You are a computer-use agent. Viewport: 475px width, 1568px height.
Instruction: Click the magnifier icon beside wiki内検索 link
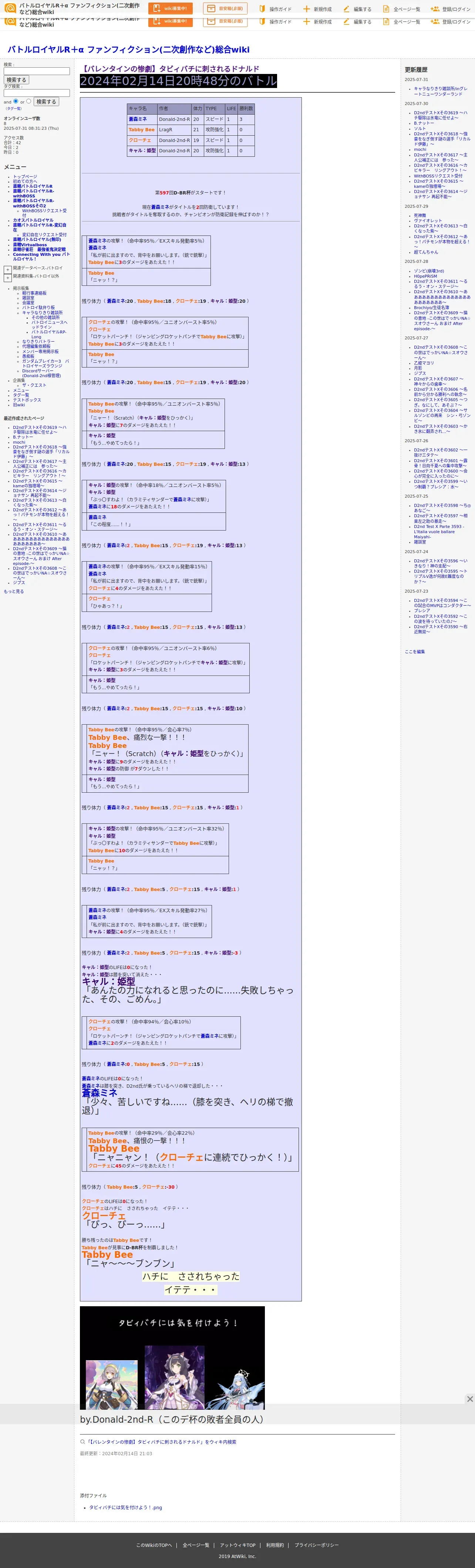82,1442
